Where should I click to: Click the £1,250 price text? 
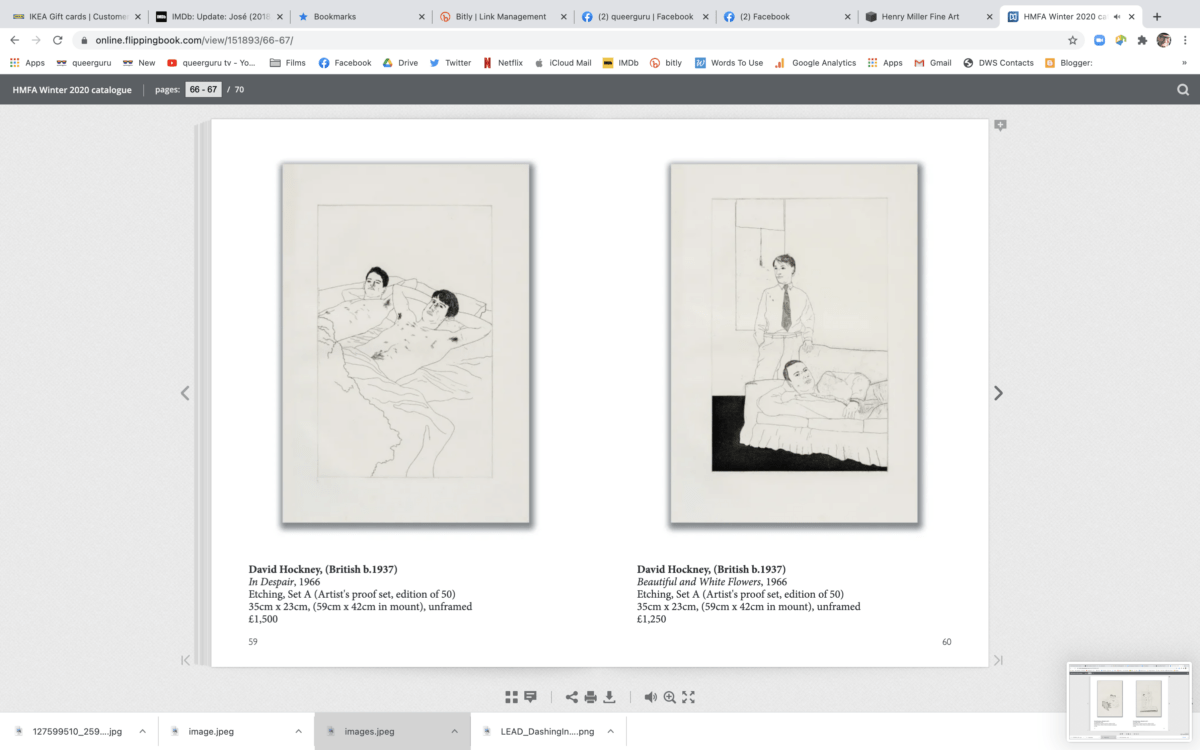click(x=652, y=619)
